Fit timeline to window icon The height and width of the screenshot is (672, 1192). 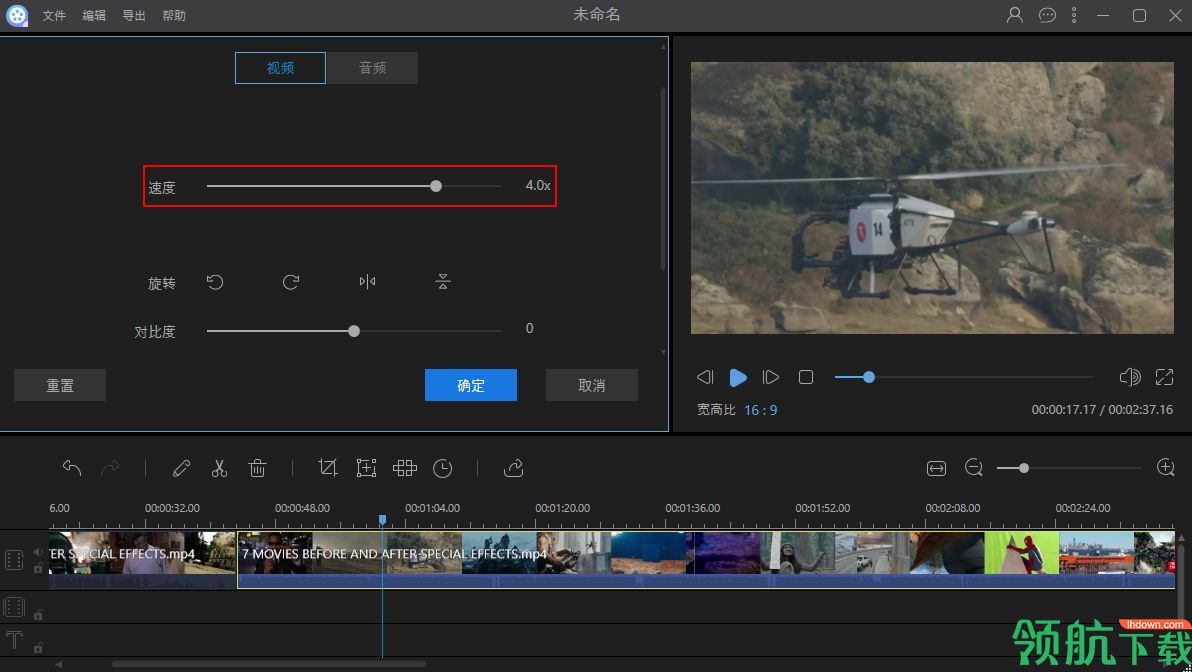point(937,468)
